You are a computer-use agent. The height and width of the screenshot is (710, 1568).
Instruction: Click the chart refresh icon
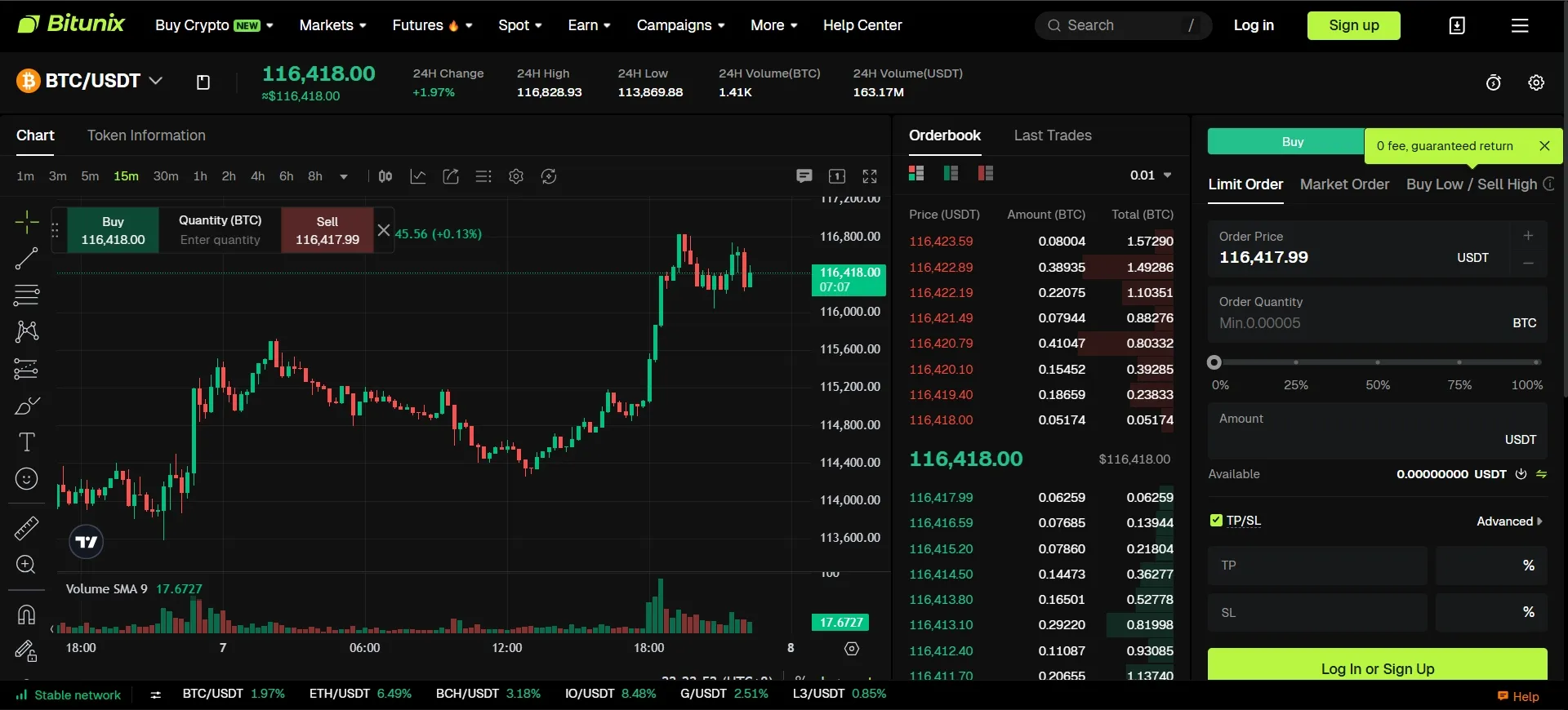(x=549, y=176)
